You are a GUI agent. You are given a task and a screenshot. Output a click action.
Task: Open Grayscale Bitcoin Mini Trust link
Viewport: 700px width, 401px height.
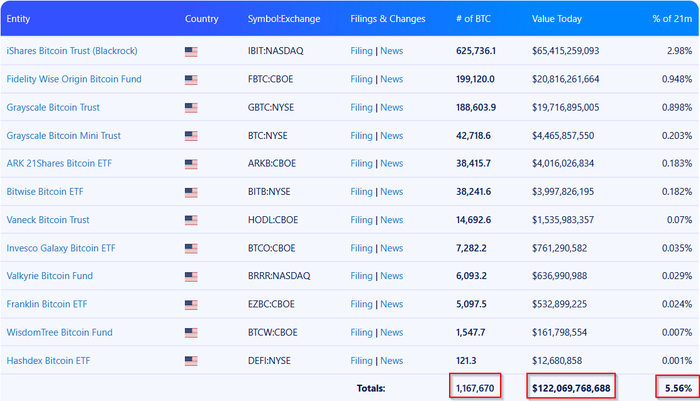pos(63,135)
